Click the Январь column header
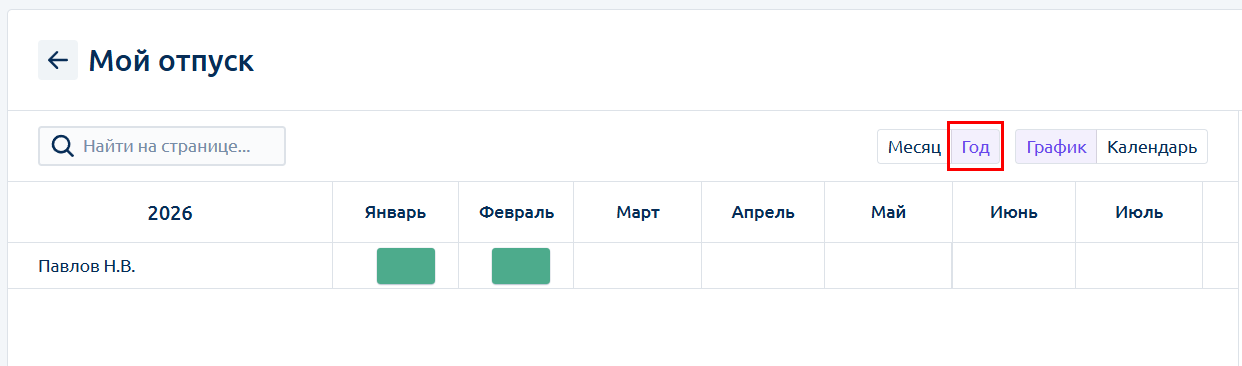The height and width of the screenshot is (366, 1242). tap(395, 212)
